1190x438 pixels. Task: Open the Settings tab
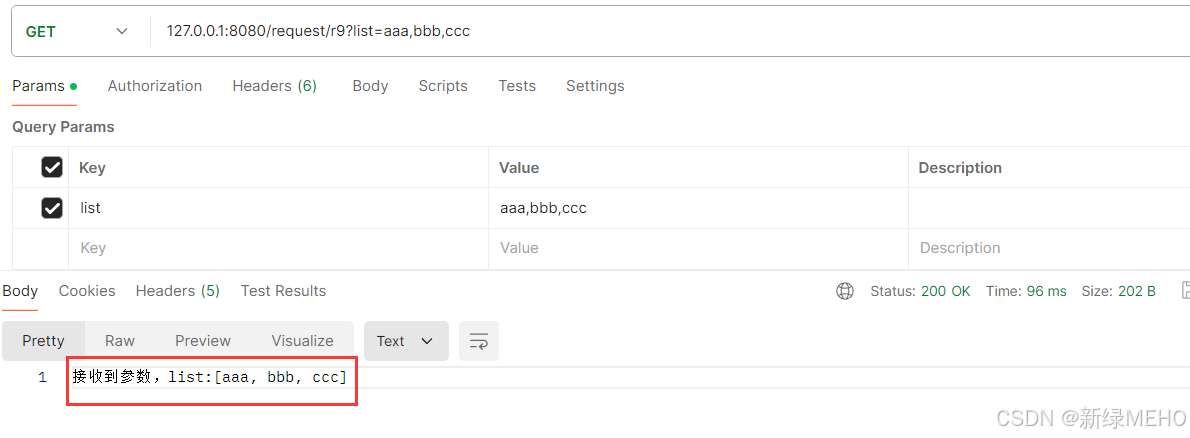click(595, 86)
